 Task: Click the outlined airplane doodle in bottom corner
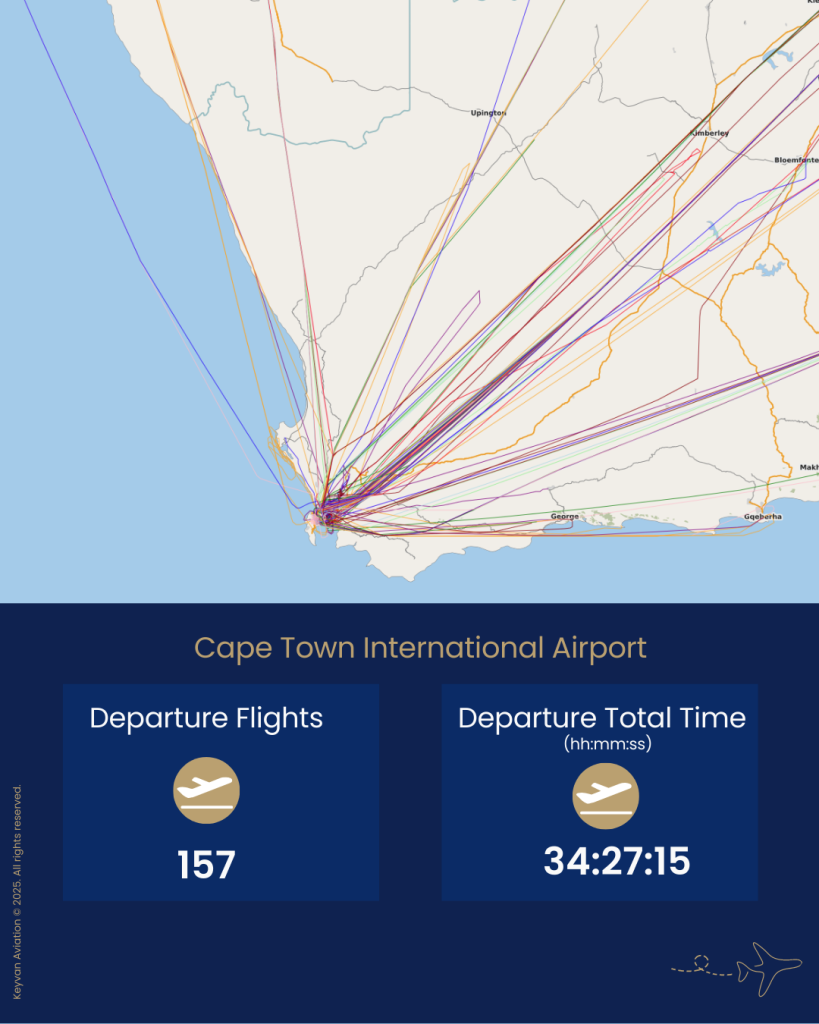click(x=768, y=966)
